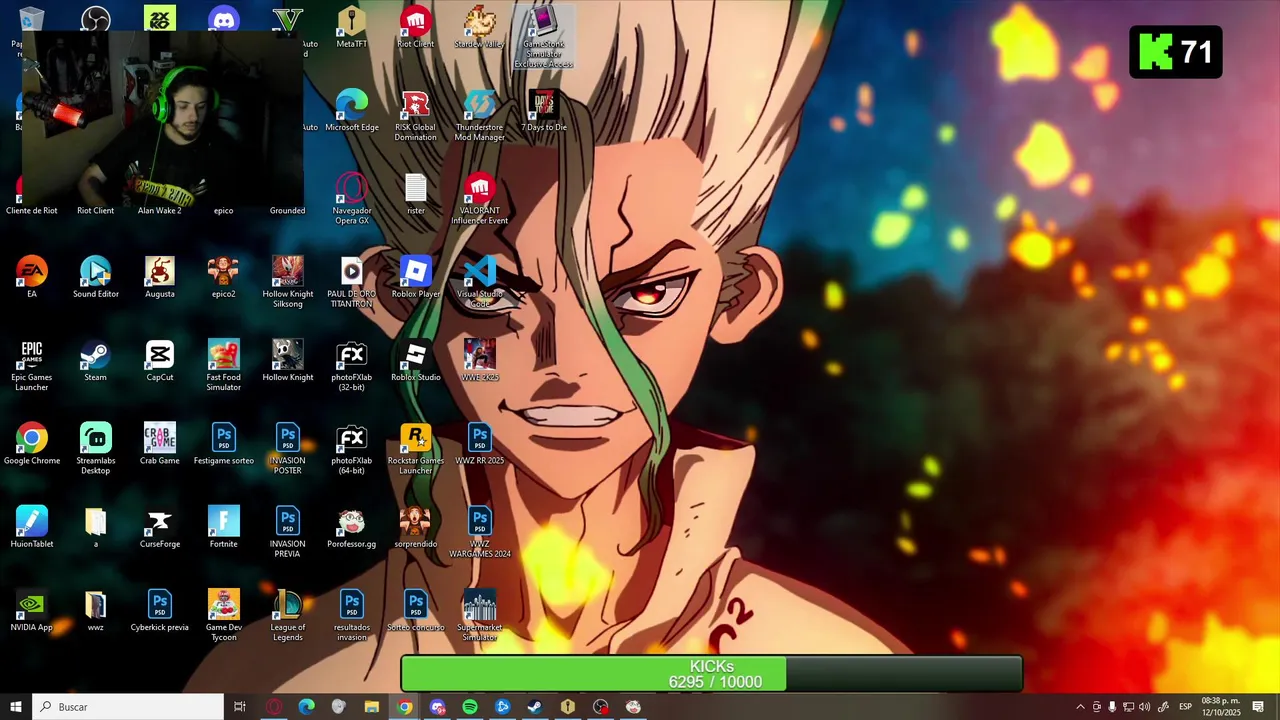The width and height of the screenshot is (1280, 720).
Task: Select WWZ WARGAMES 2024 PSD file
Action: point(479,533)
